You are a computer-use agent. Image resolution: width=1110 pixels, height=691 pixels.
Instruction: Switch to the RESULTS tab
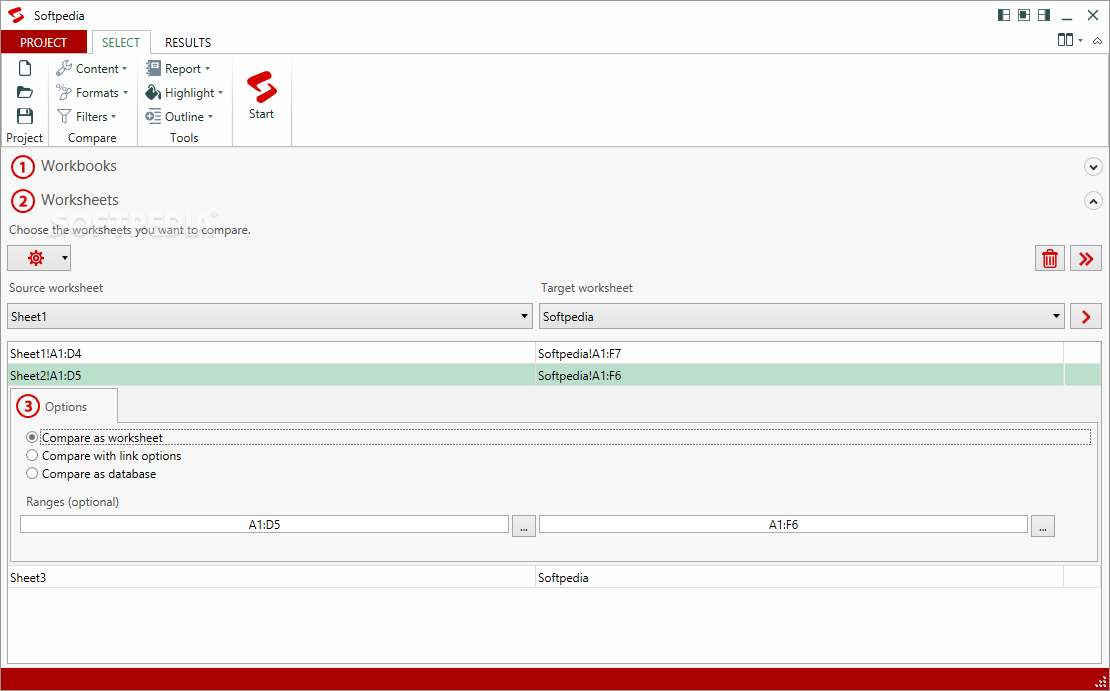(x=188, y=42)
